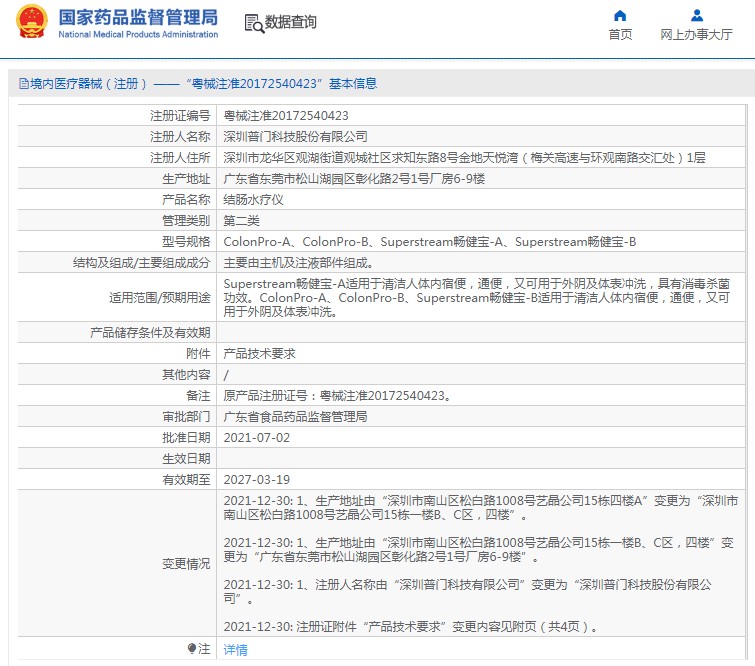
Task: Click registrant name 深圳普门科技股份有限公司
Action: 295,136
